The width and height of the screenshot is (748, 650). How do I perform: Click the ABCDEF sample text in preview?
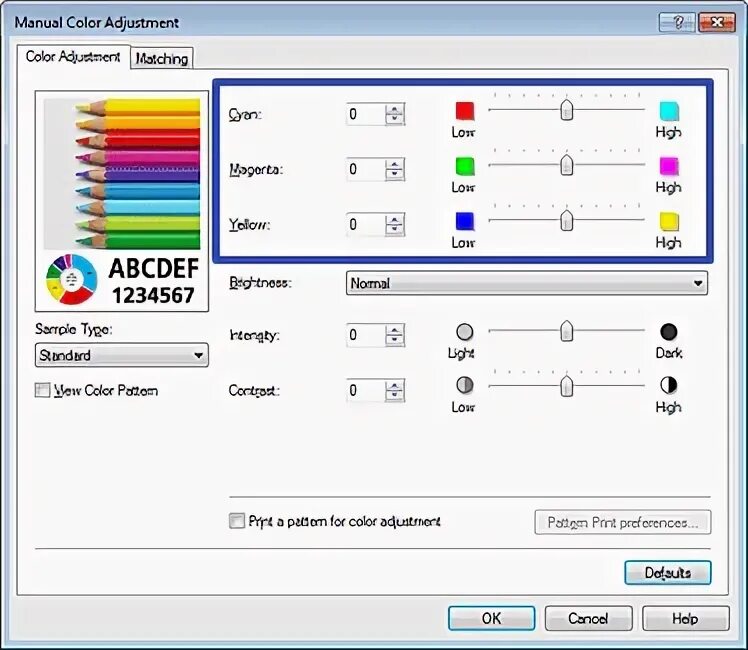(x=154, y=268)
